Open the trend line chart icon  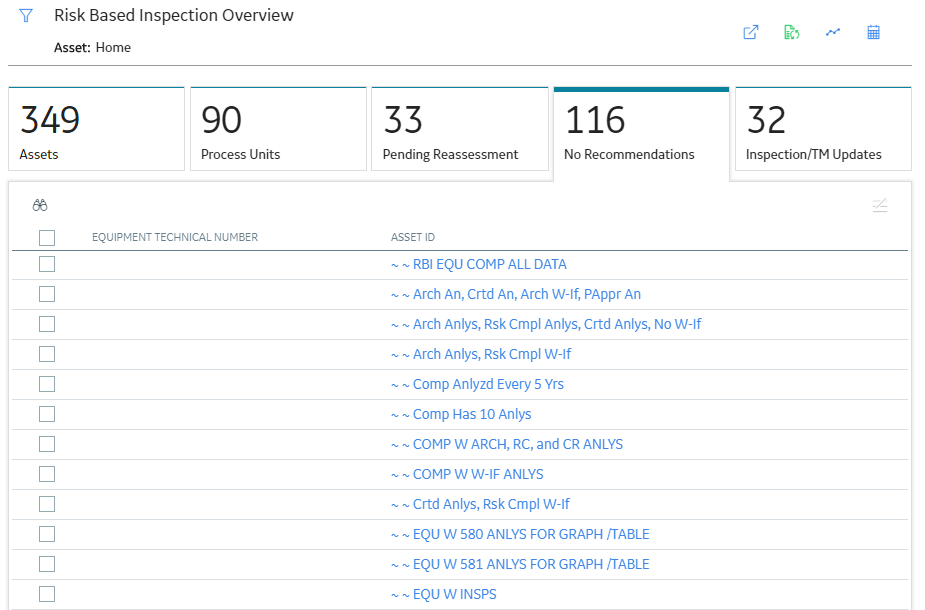[832, 32]
